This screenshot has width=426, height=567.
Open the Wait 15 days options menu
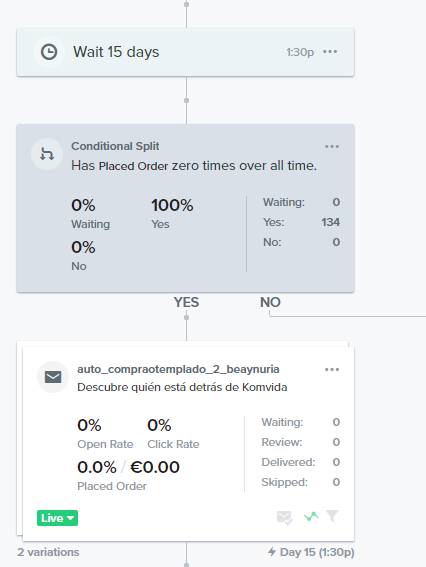point(330,52)
